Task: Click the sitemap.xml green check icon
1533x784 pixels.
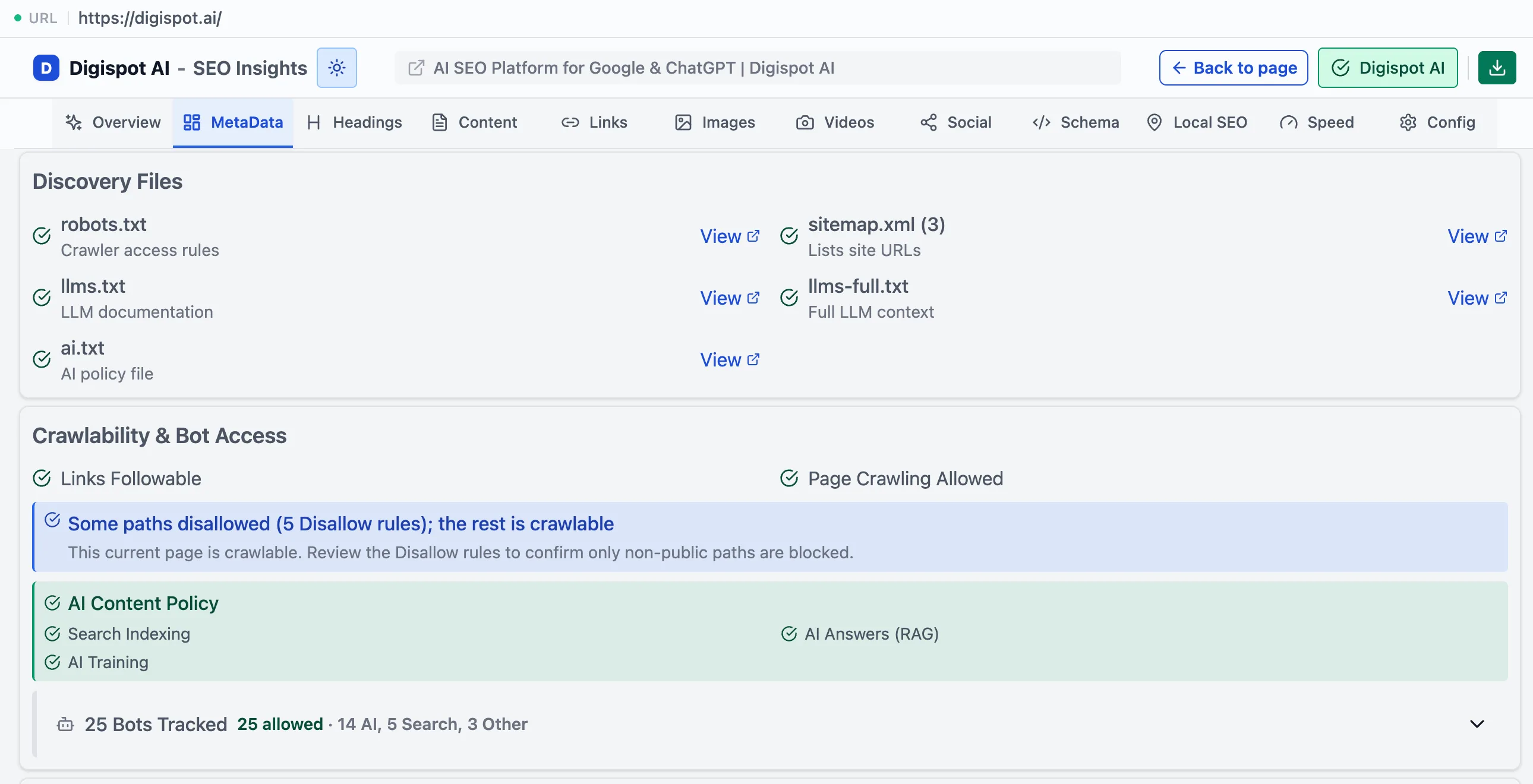Action: 789,236
